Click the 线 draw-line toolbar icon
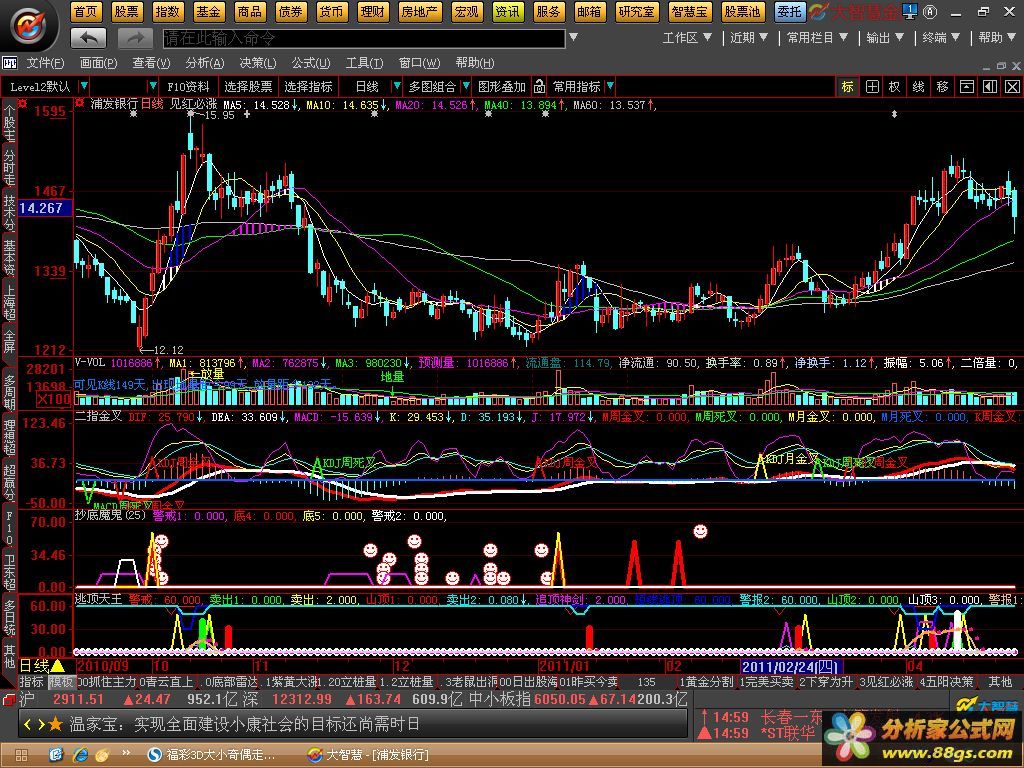Image resolution: width=1024 pixels, height=768 pixels. click(918, 86)
